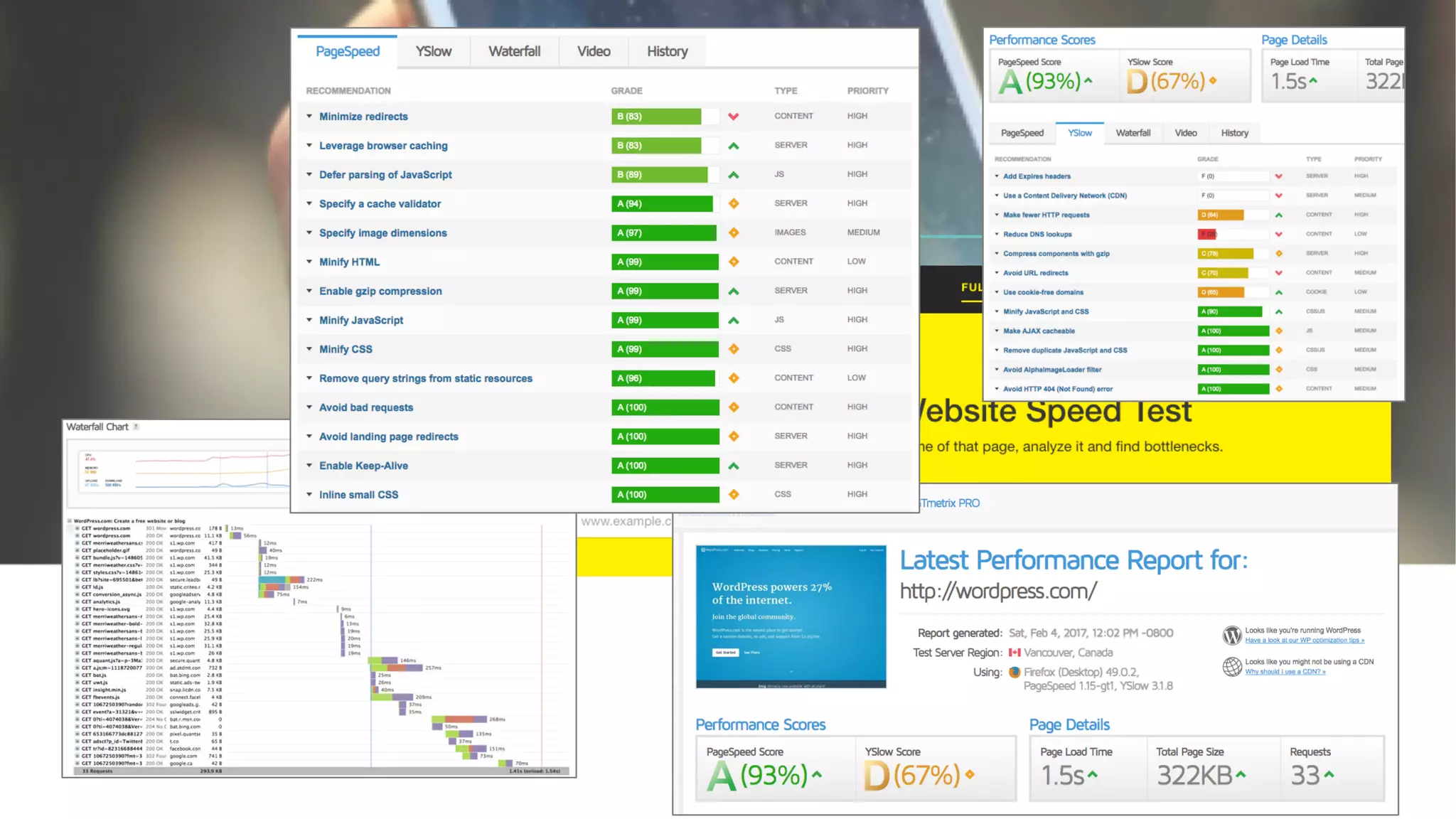This screenshot has height=819, width=1456.
Task: Expand the Enable gzip compression row
Action: click(309, 291)
